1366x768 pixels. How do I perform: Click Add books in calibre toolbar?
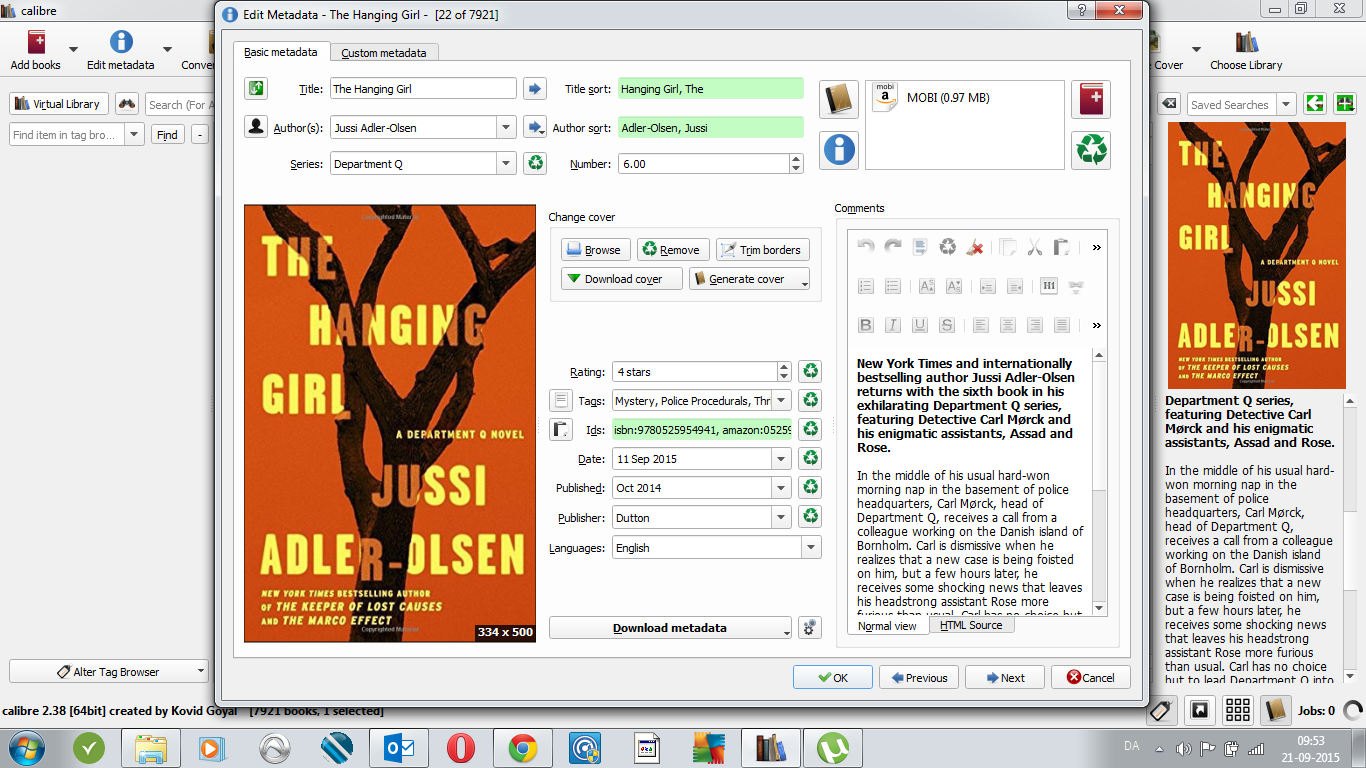tap(36, 49)
